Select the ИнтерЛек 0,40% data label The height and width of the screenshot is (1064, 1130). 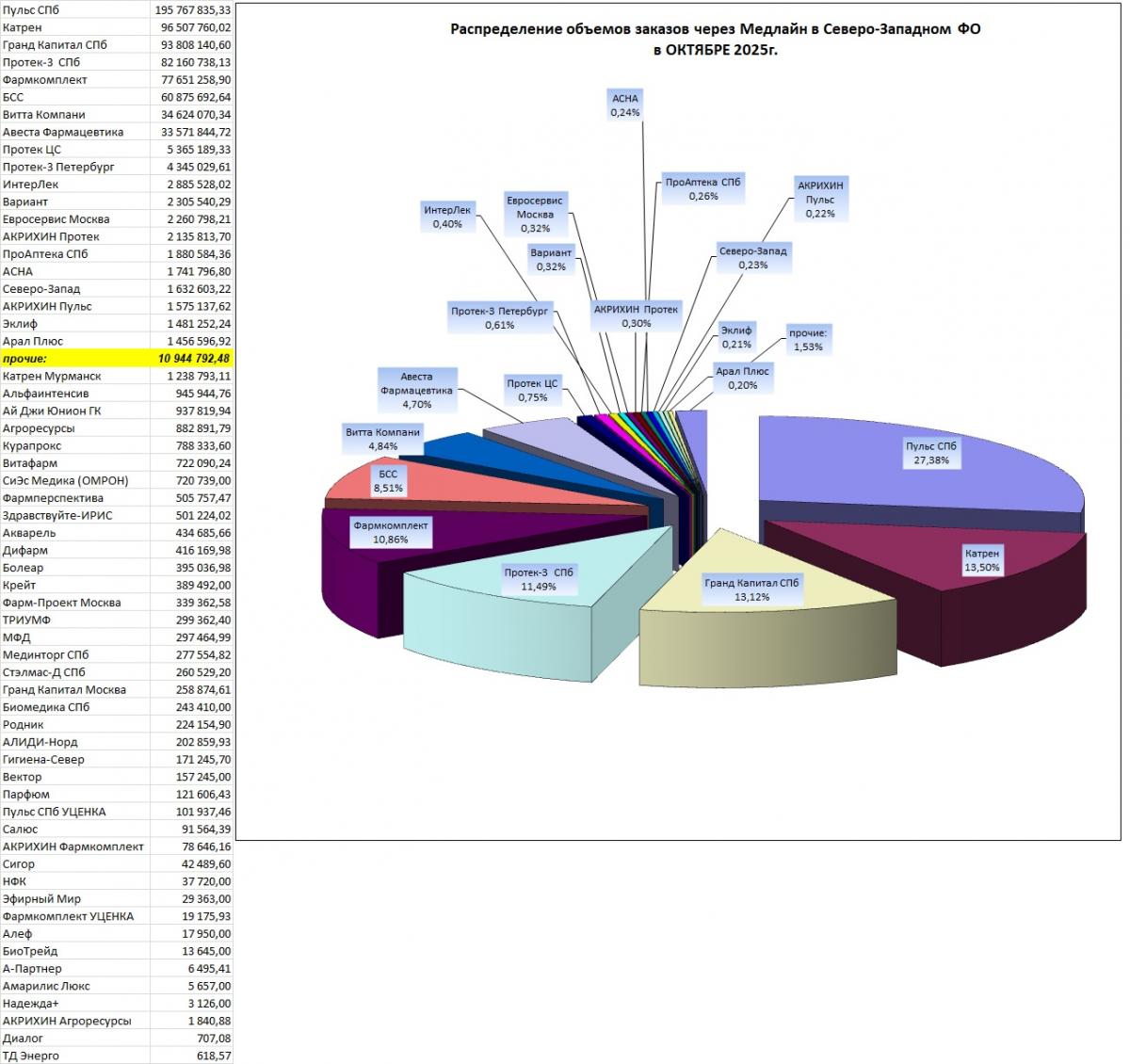point(447,218)
